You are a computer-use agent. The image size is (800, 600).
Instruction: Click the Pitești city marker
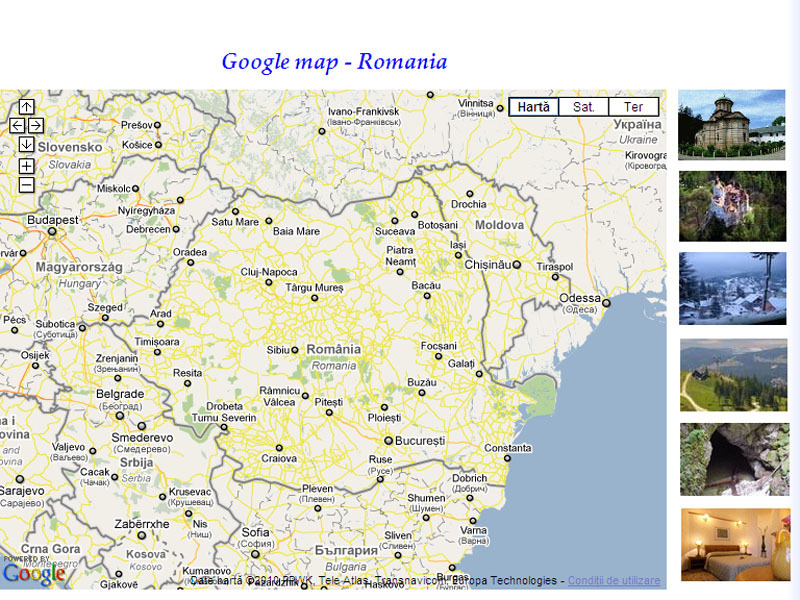point(329,412)
